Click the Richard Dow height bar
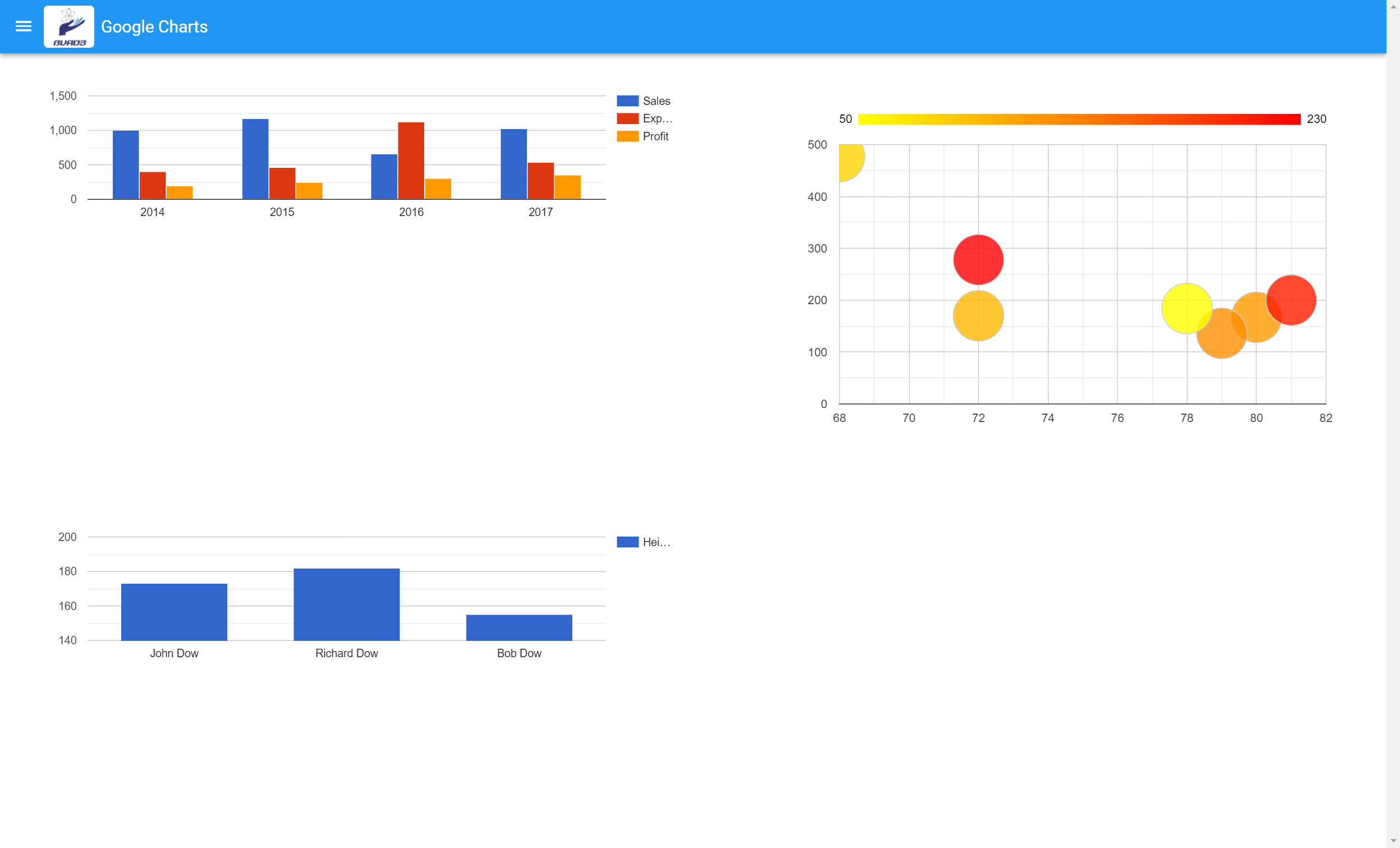 pyautogui.click(x=347, y=604)
